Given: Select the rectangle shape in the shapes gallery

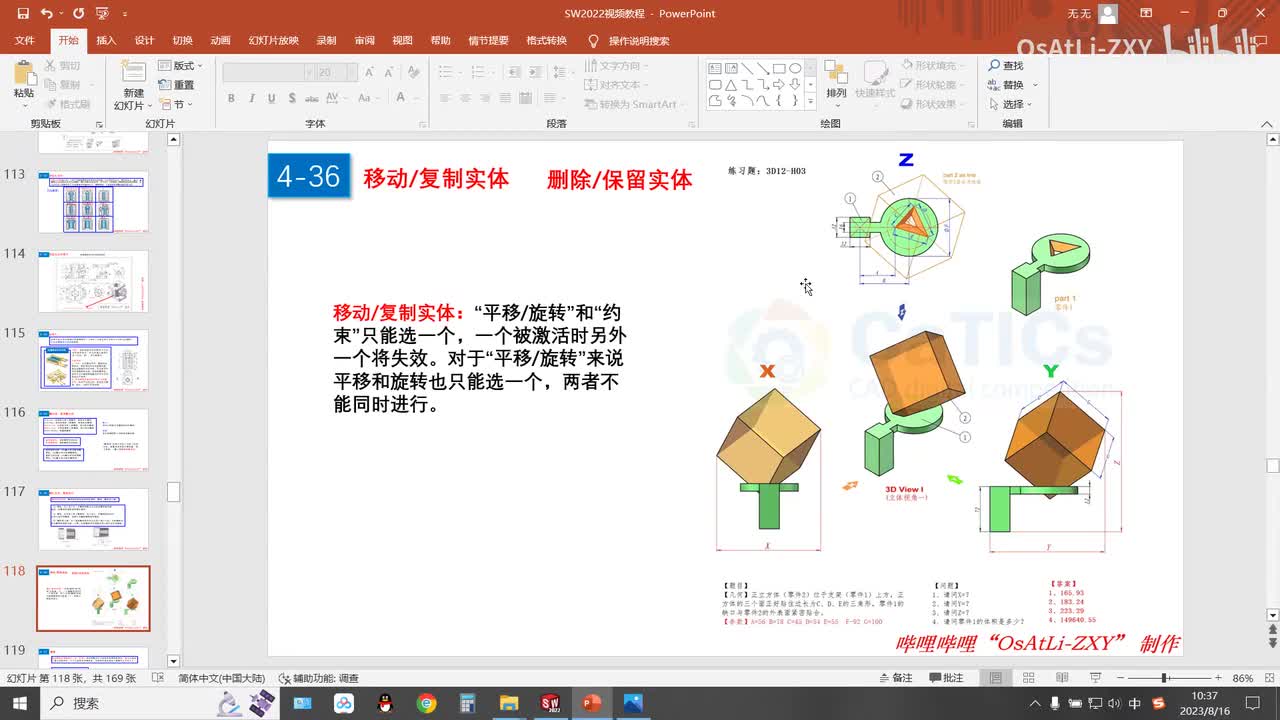Looking at the screenshot, I should 778,69.
